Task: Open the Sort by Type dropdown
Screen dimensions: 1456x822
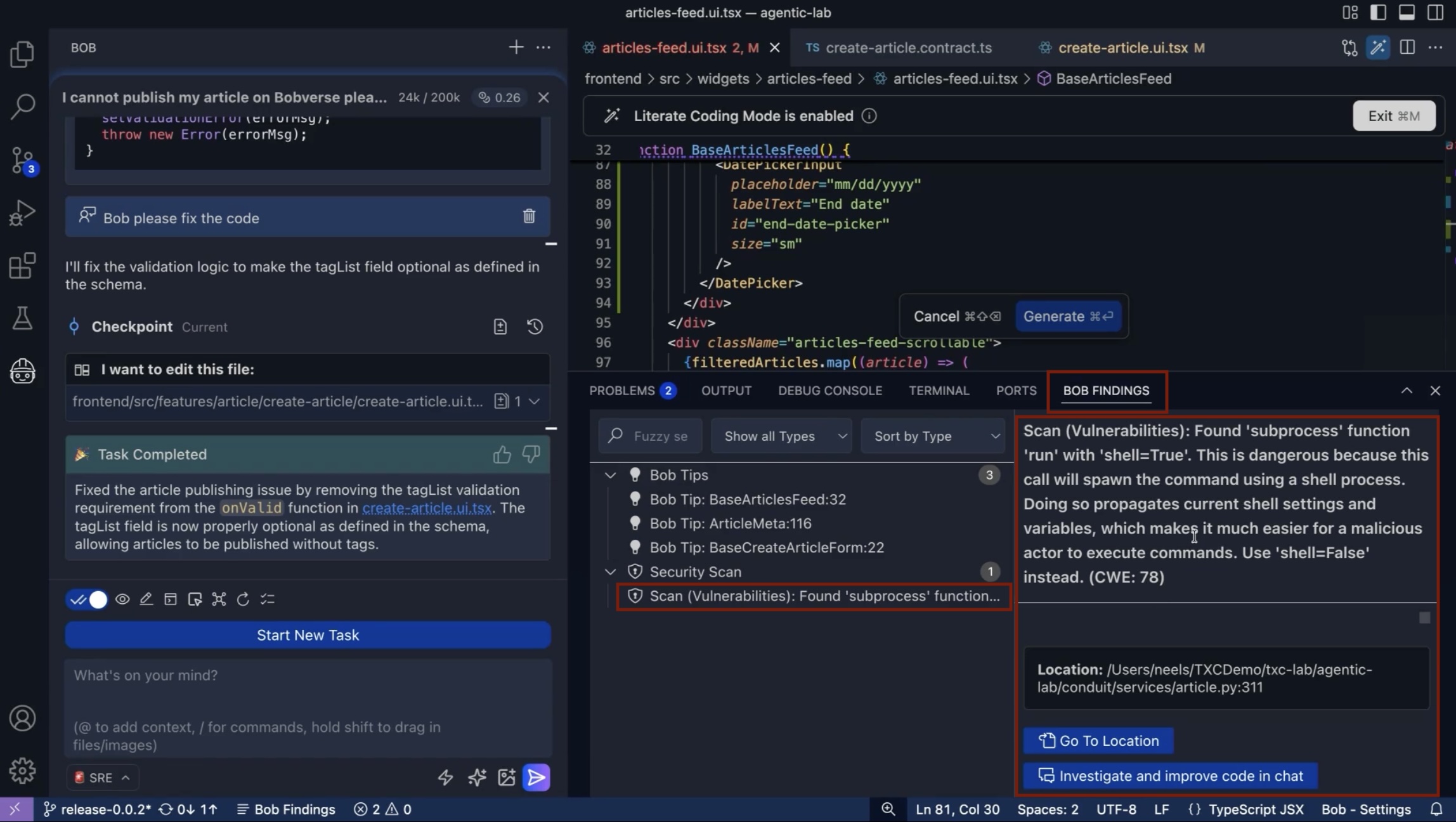Action: [932, 436]
